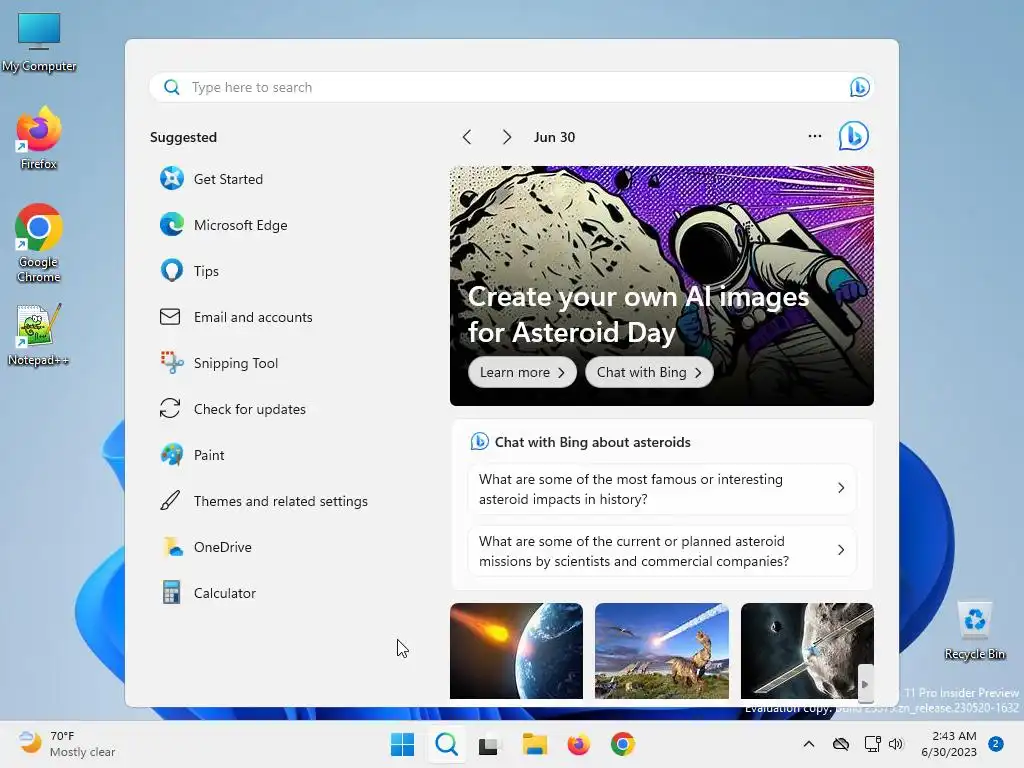
Task: Click the volume speaker tray icon
Action: pyautogui.click(x=897, y=744)
